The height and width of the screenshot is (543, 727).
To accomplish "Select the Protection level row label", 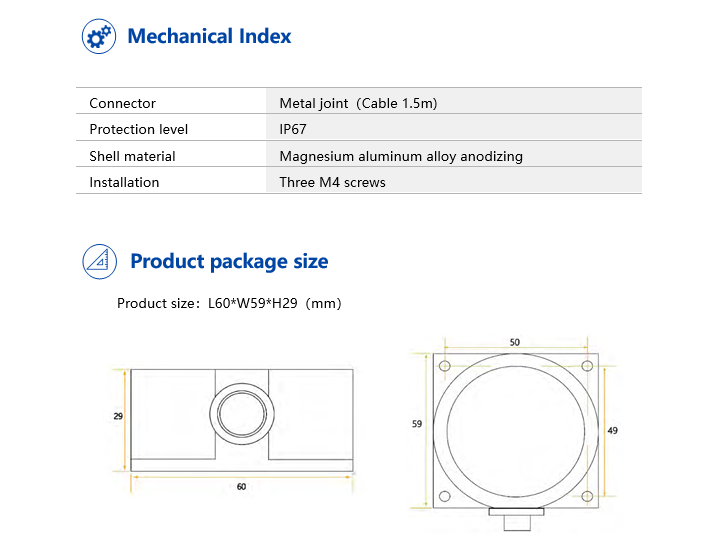I will (138, 129).
